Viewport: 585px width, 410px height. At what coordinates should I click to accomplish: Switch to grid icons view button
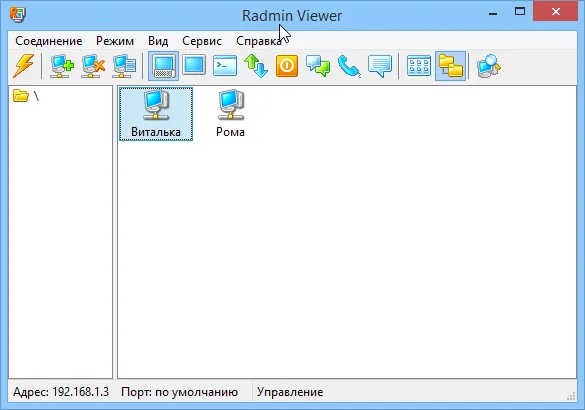pos(419,66)
